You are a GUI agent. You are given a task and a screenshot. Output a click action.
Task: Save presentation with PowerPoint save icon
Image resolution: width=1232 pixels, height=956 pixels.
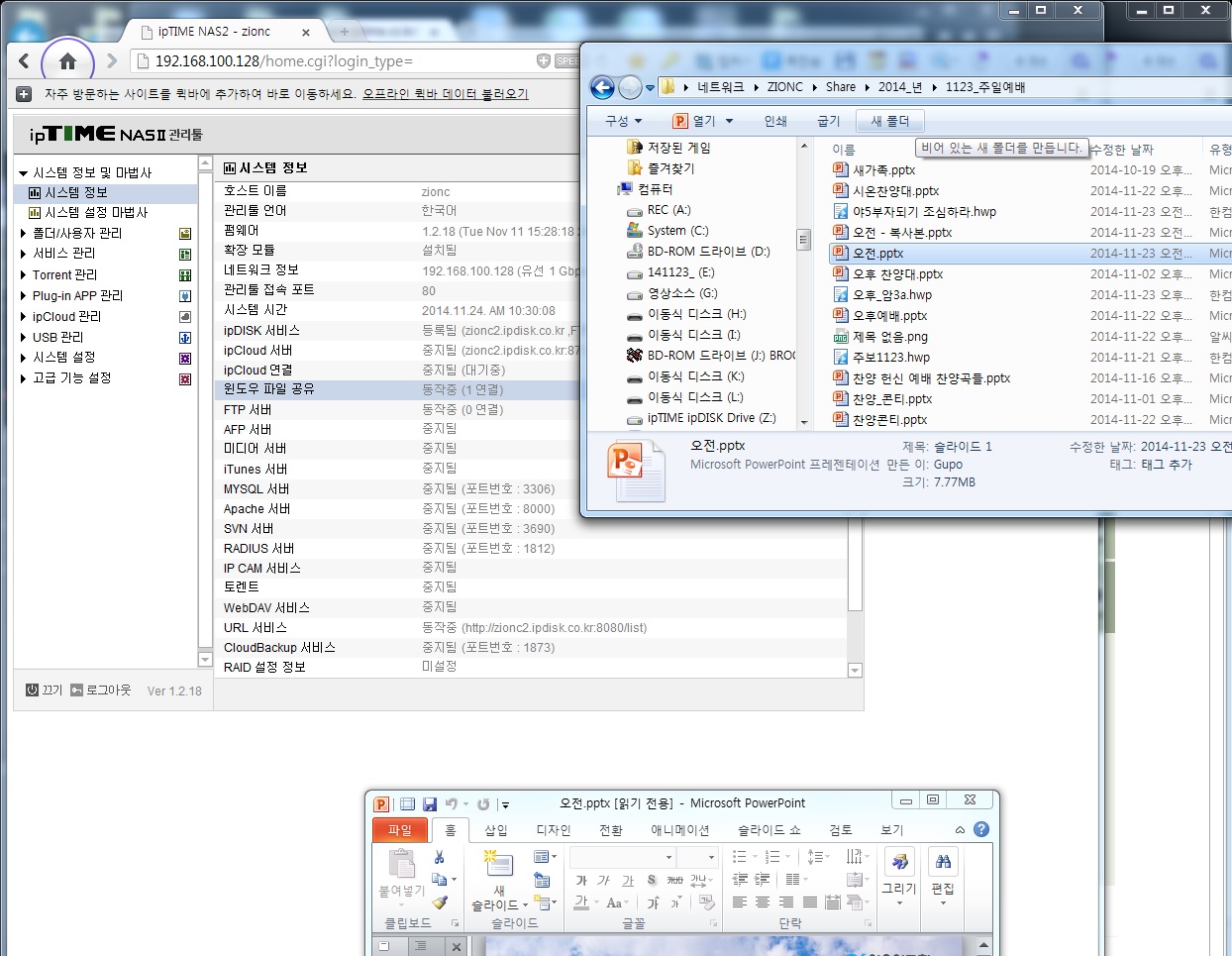click(430, 804)
